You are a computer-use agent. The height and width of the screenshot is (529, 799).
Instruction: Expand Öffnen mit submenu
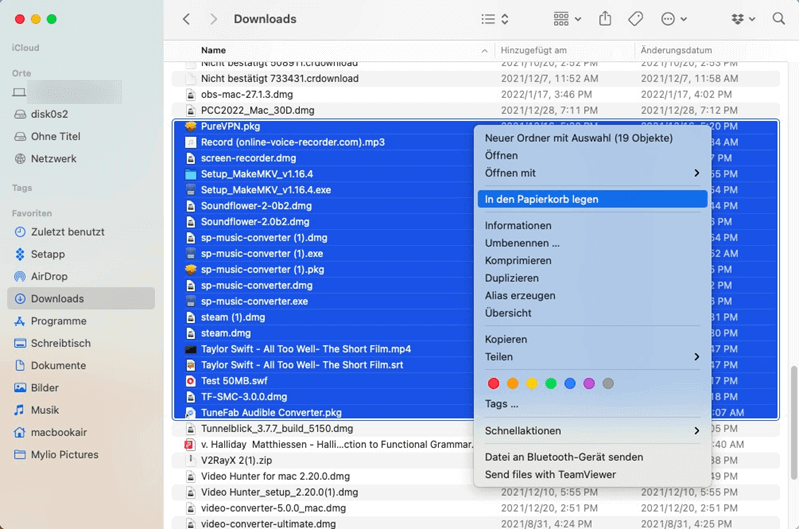pos(592,173)
